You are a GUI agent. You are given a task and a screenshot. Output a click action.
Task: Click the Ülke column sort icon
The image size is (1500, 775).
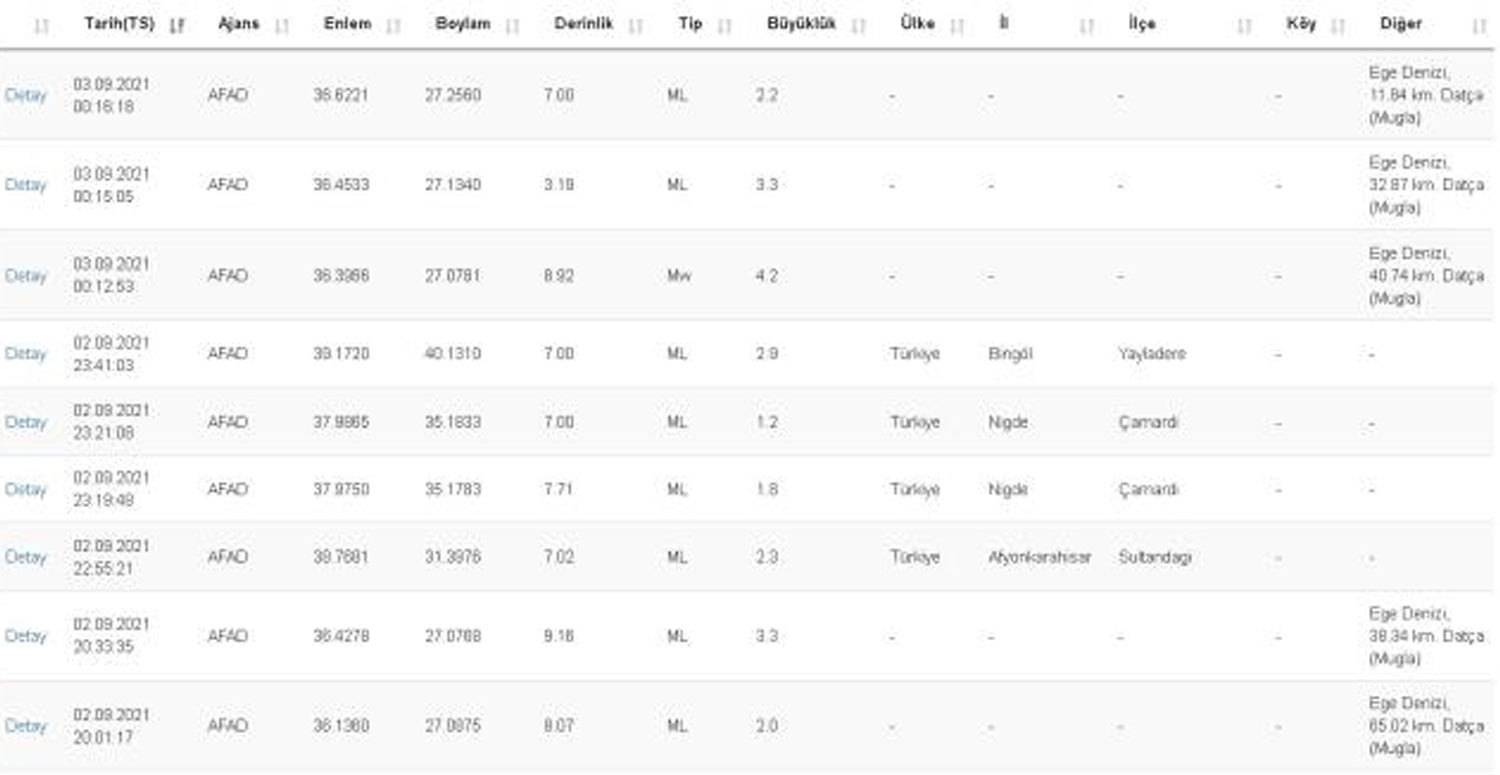[957, 26]
